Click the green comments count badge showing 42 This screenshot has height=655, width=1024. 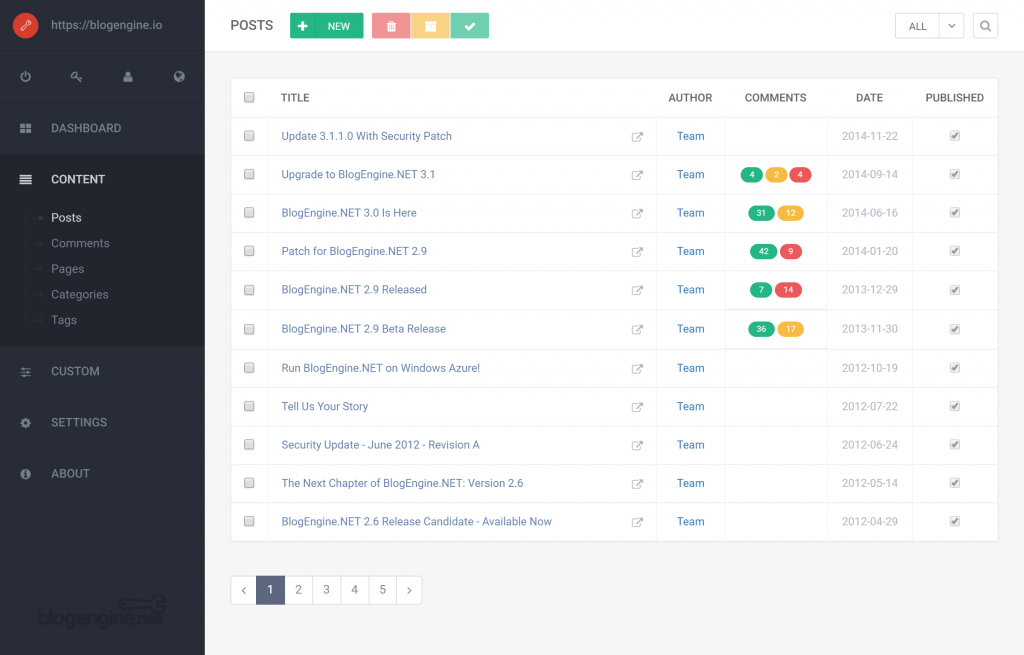763,251
